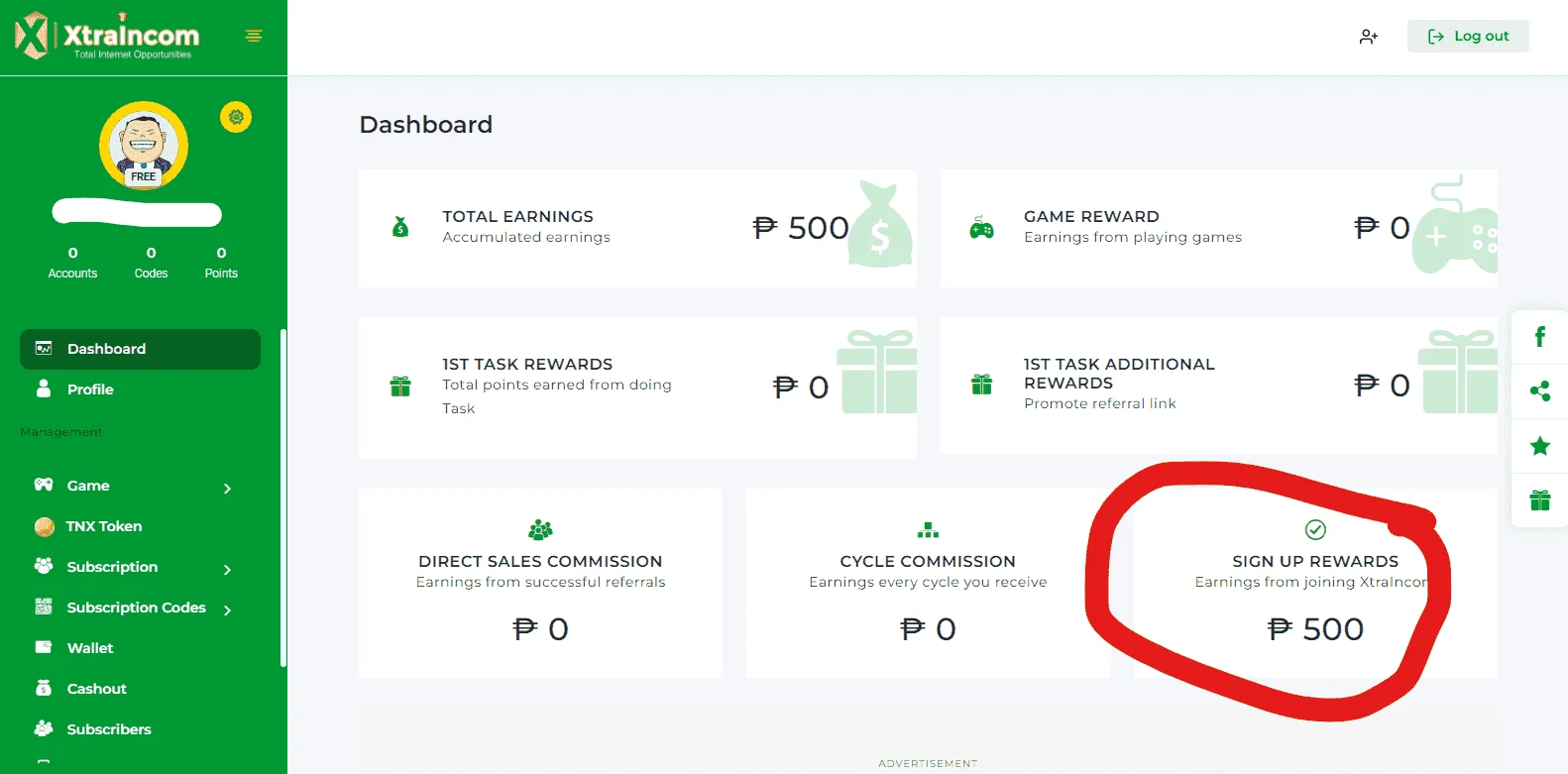Open the Cashout page
Viewport: 1568px width, 774px height.
[97, 689]
